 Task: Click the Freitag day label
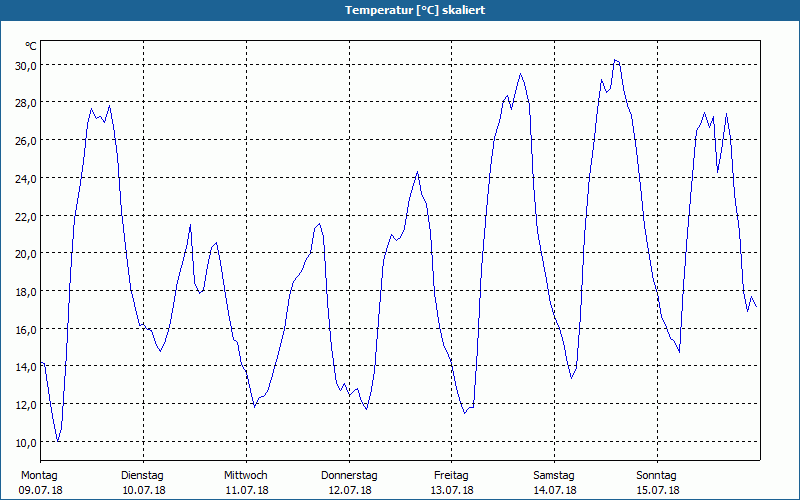(x=451, y=476)
